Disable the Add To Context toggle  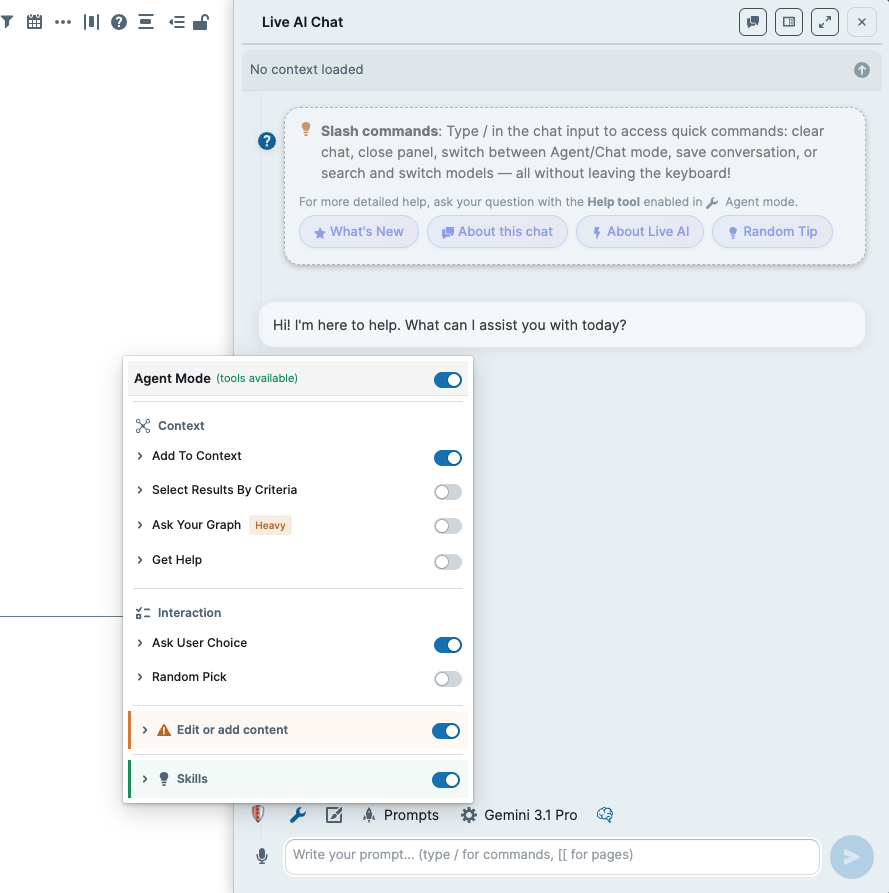(448, 458)
